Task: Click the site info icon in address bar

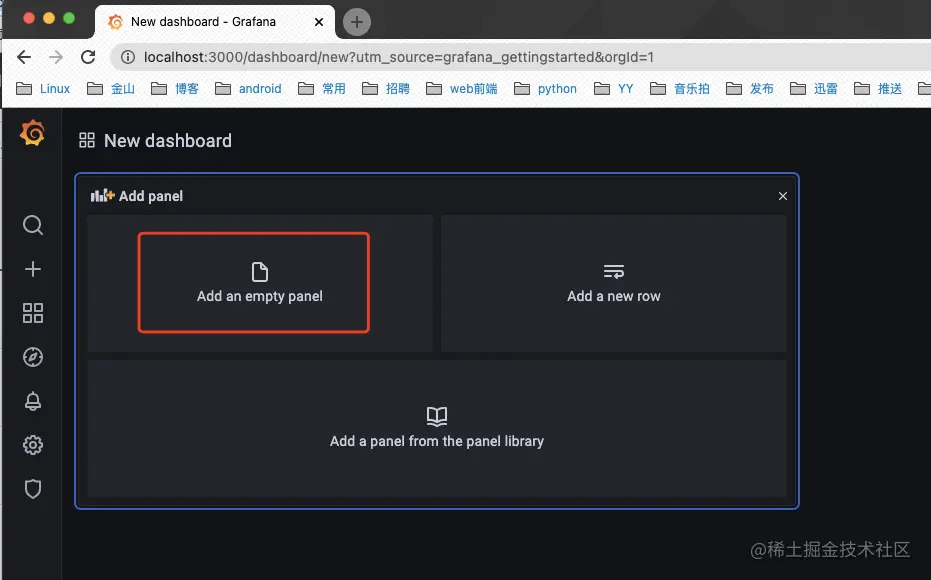Action: click(128, 57)
